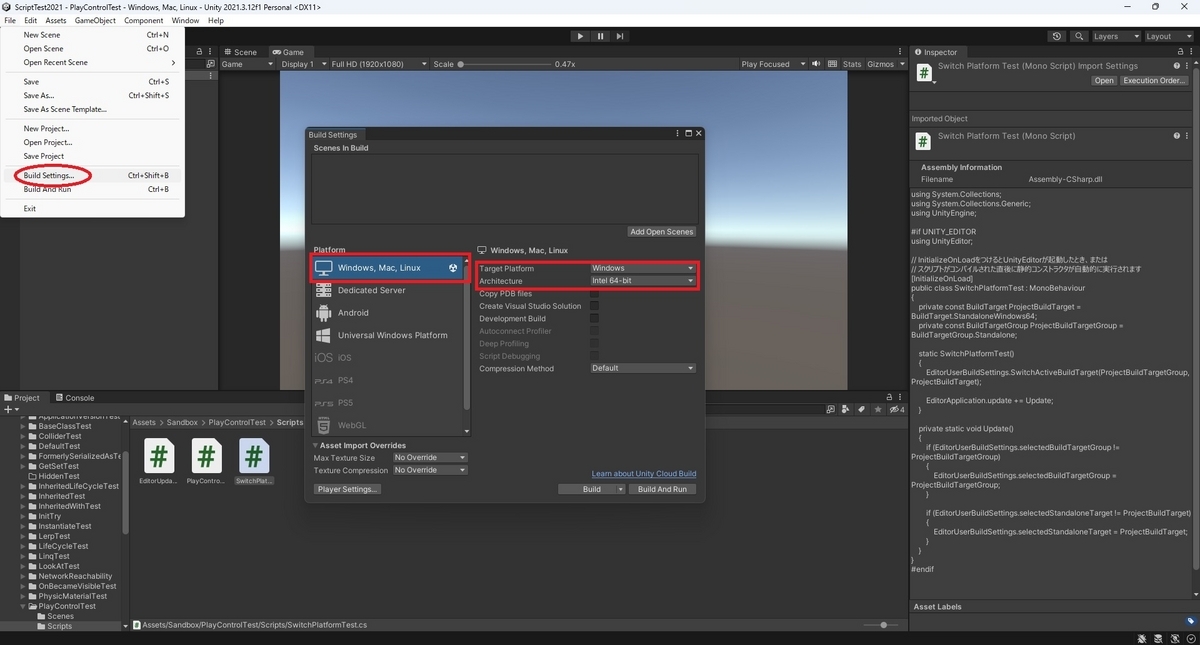Open the Full HD resolution dropdown
This screenshot has width=1200, height=645.
coord(377,64)
